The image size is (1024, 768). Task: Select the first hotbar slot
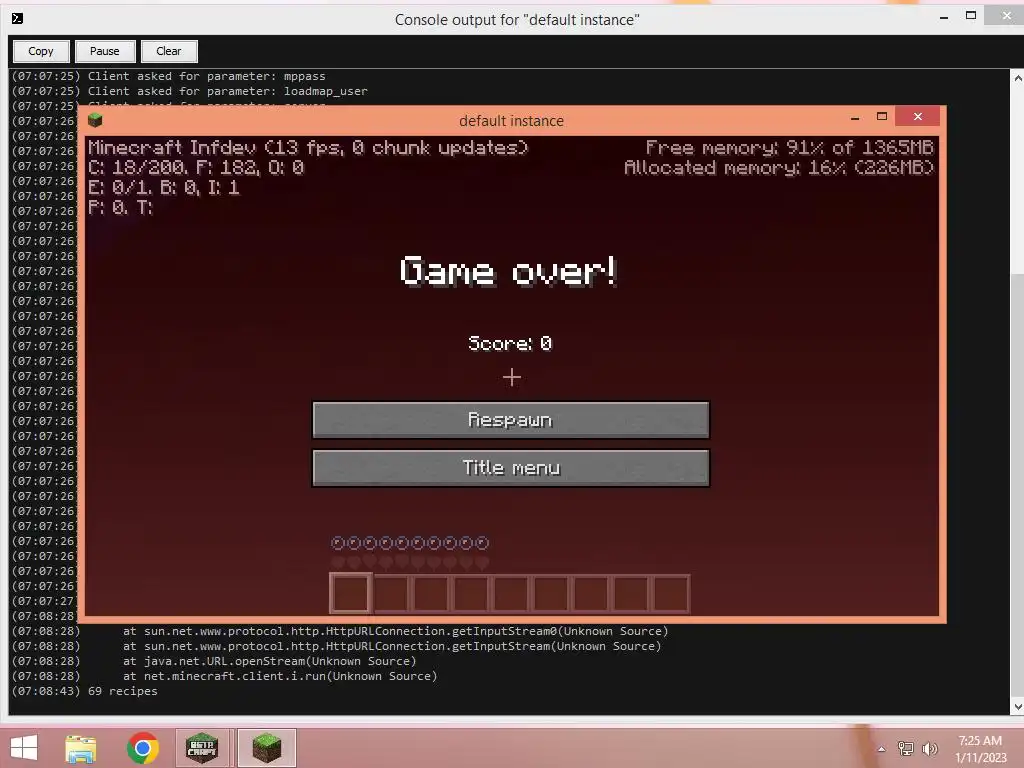[351, 593]
